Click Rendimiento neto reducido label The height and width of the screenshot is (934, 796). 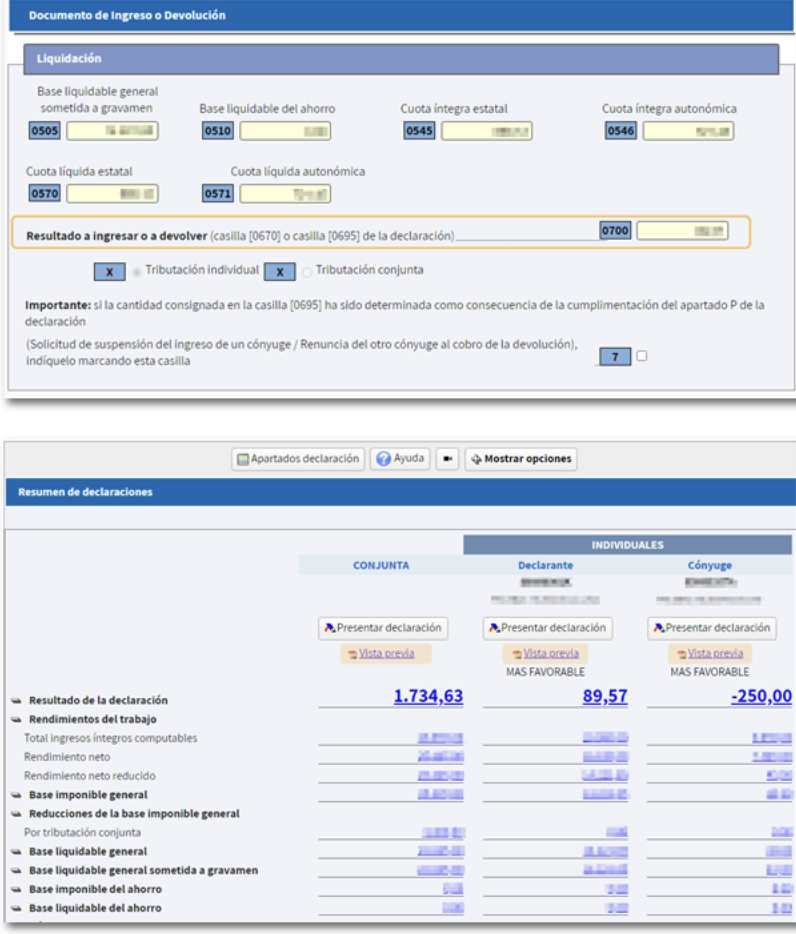tap(89, 776)
